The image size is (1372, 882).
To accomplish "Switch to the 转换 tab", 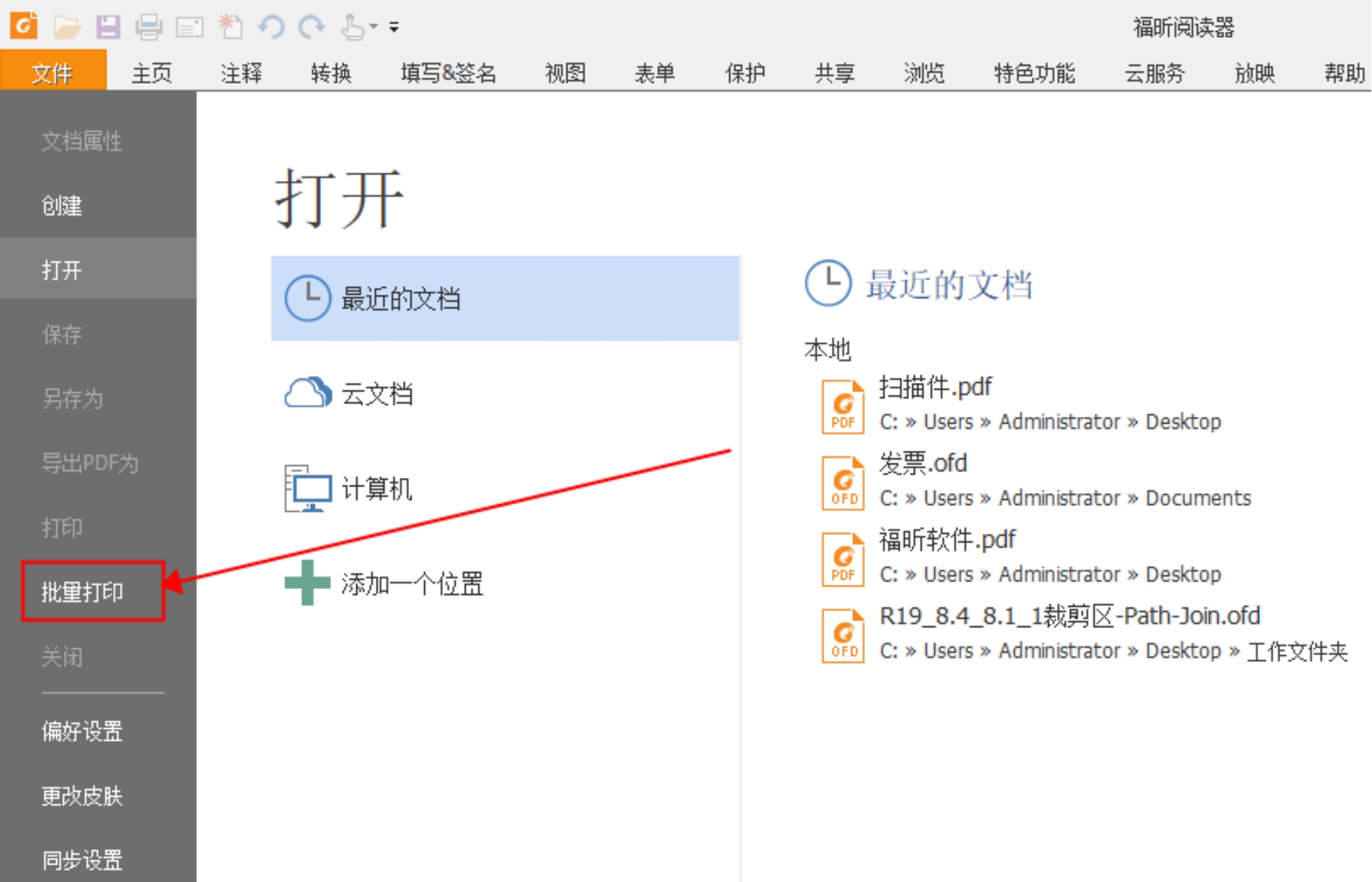I will pos(332,73).
